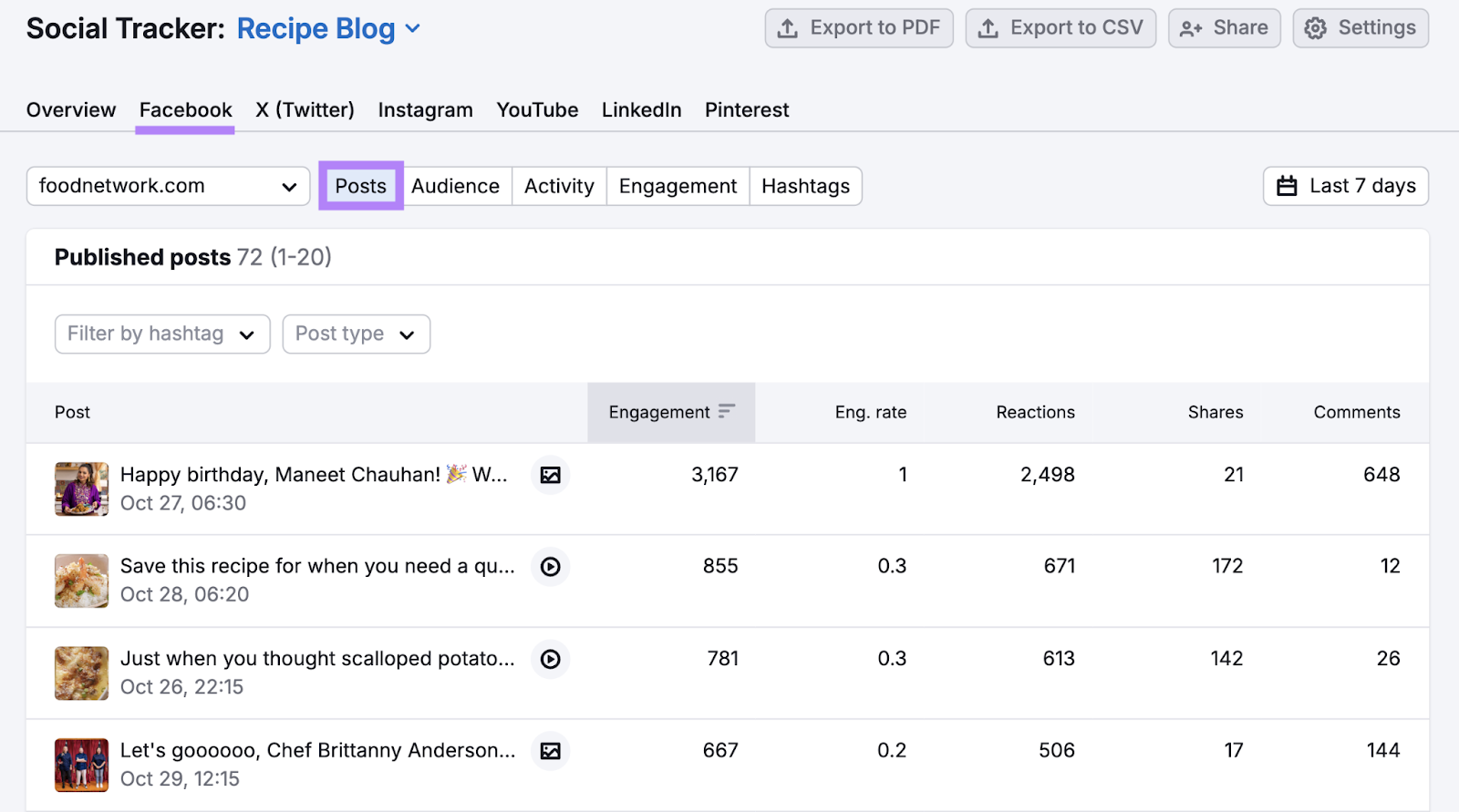Screen dimensions: 1459x812
Task: Open the foodnetwork.com competitor dropdown
Action: tap(168, 186)
